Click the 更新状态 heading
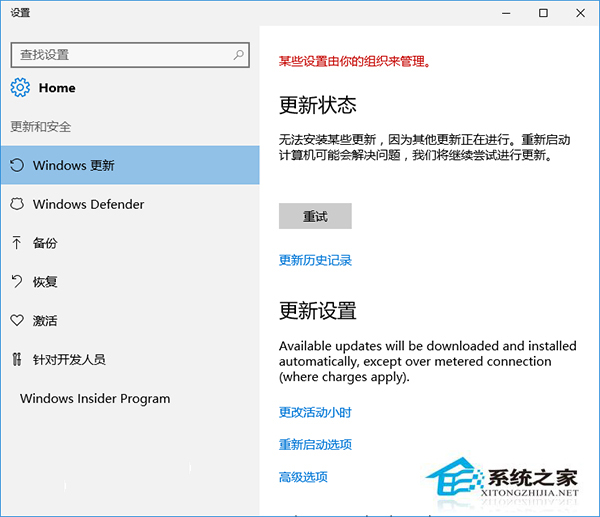This screenshot has width=600, height=517. [x=318, y=105]
